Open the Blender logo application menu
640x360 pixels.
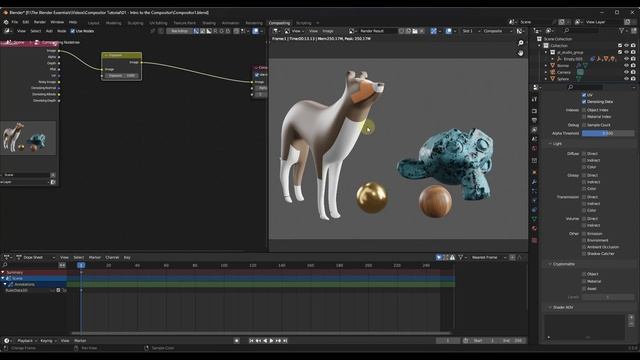click(6, 22)
